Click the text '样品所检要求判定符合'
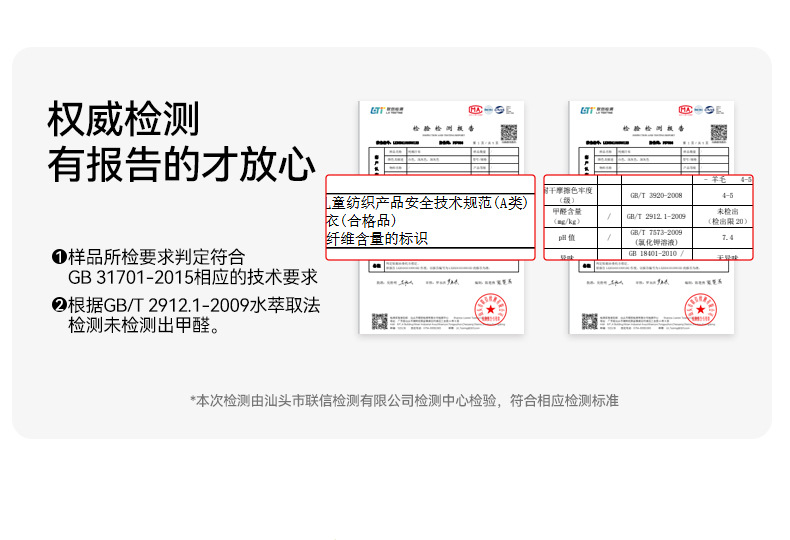Viewport: 790px width, 540px height. point(157,257)
